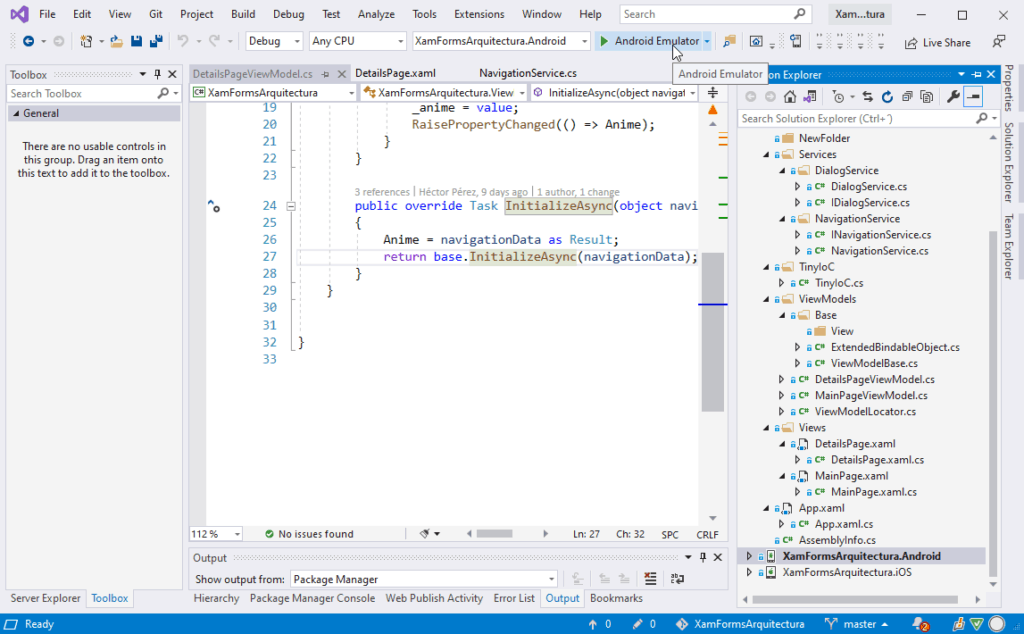Click the editor horizontal scrollbar thumb
Image resolution: width=1024 pixels, height=634 pixels.
tap(494, 533)
